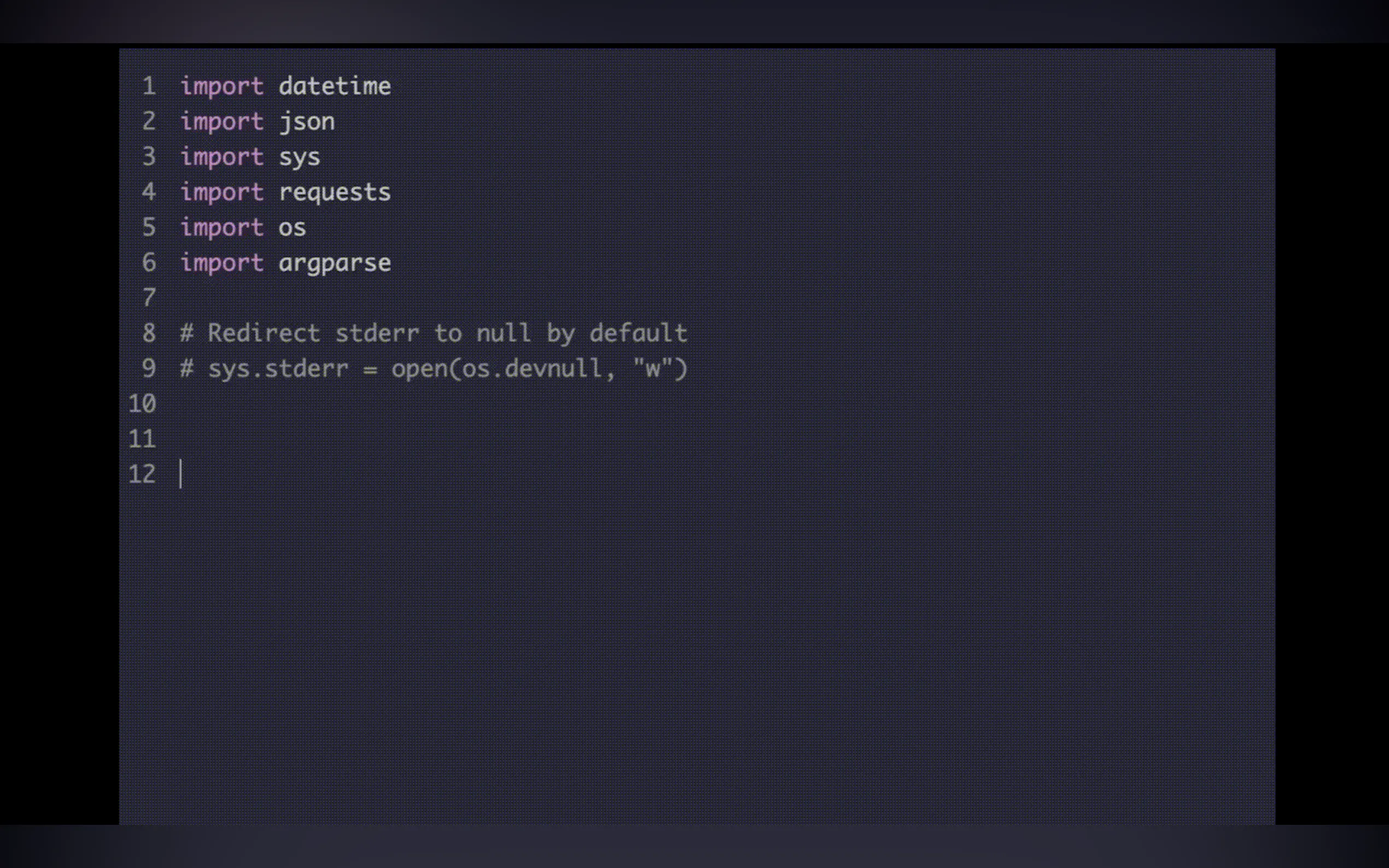Place cursor on the sys import
The width and height of the screenshot is (1389, 868).
coord(299,157)
